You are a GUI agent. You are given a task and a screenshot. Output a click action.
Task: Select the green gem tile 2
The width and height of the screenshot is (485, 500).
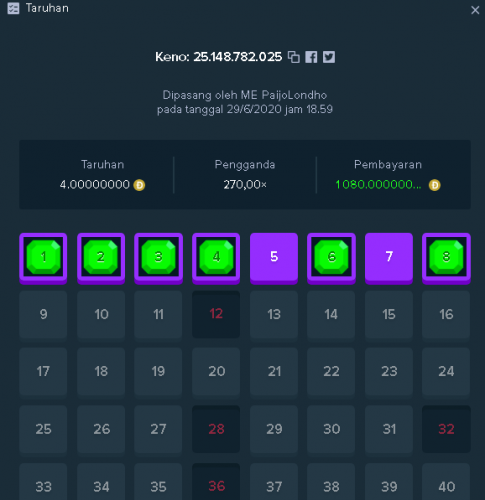(101, 258)
